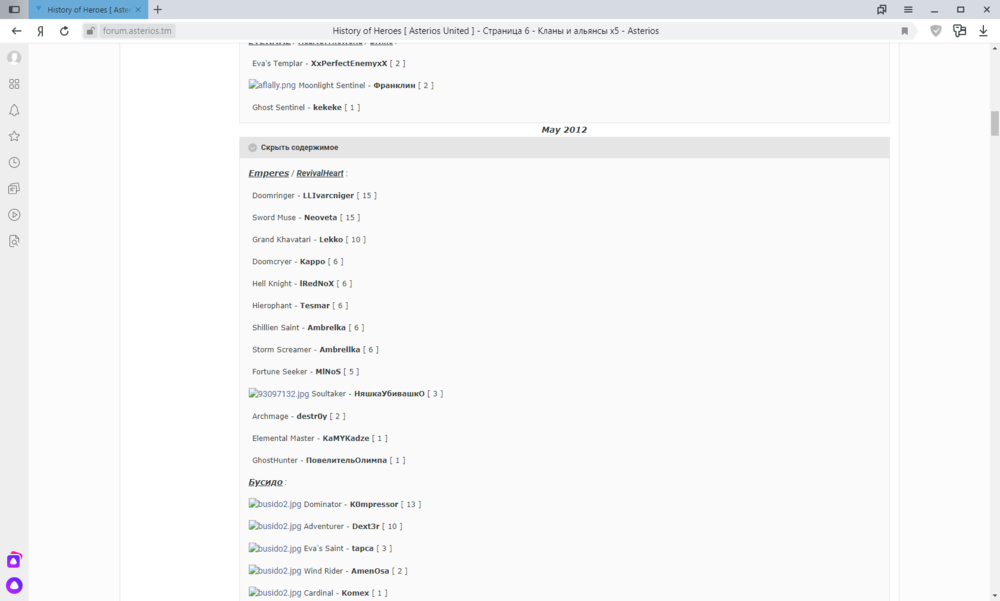Open the browser main menu
1000x601 pixels.
908,10
